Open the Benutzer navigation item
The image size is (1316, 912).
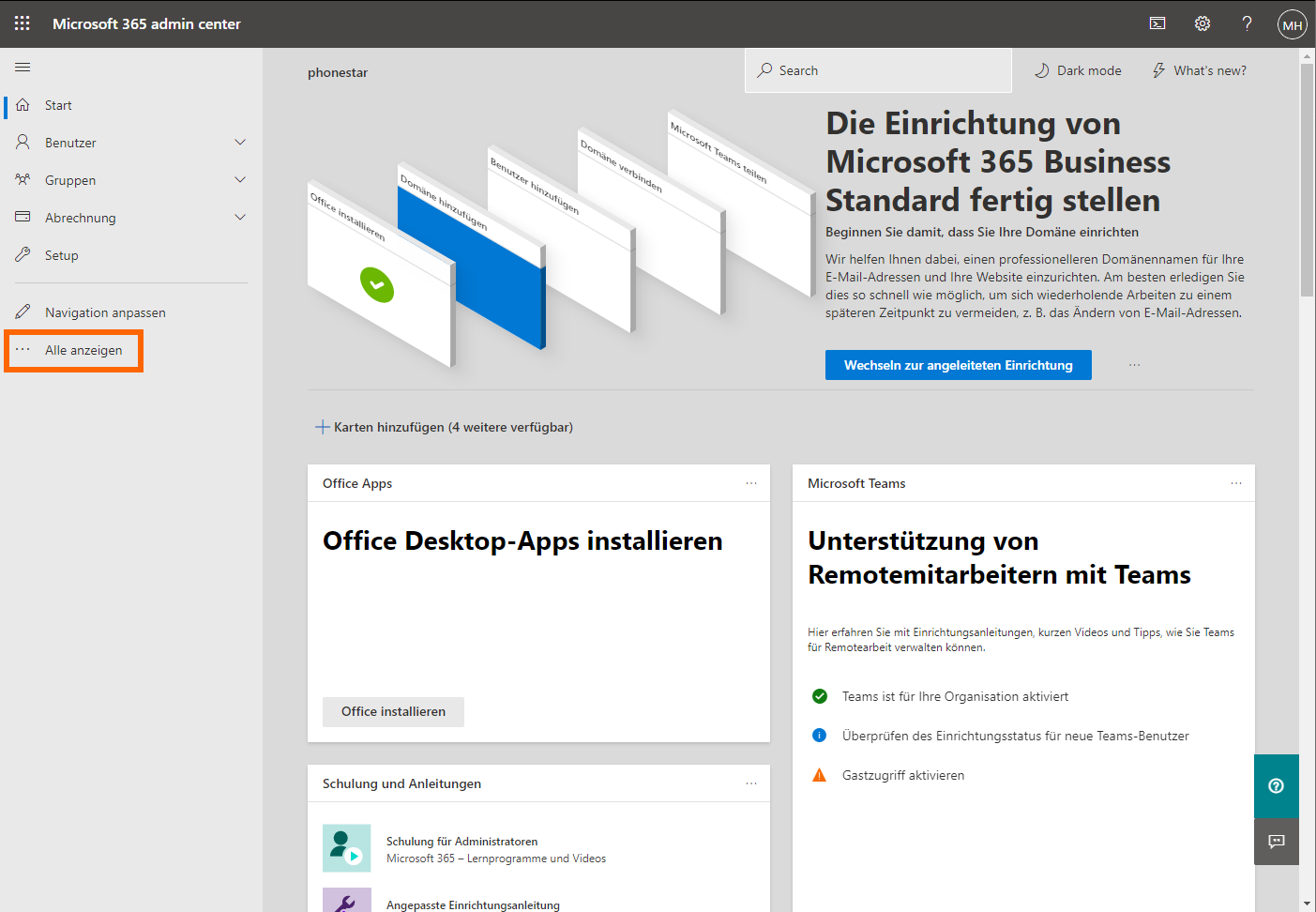tap(70, 143)
